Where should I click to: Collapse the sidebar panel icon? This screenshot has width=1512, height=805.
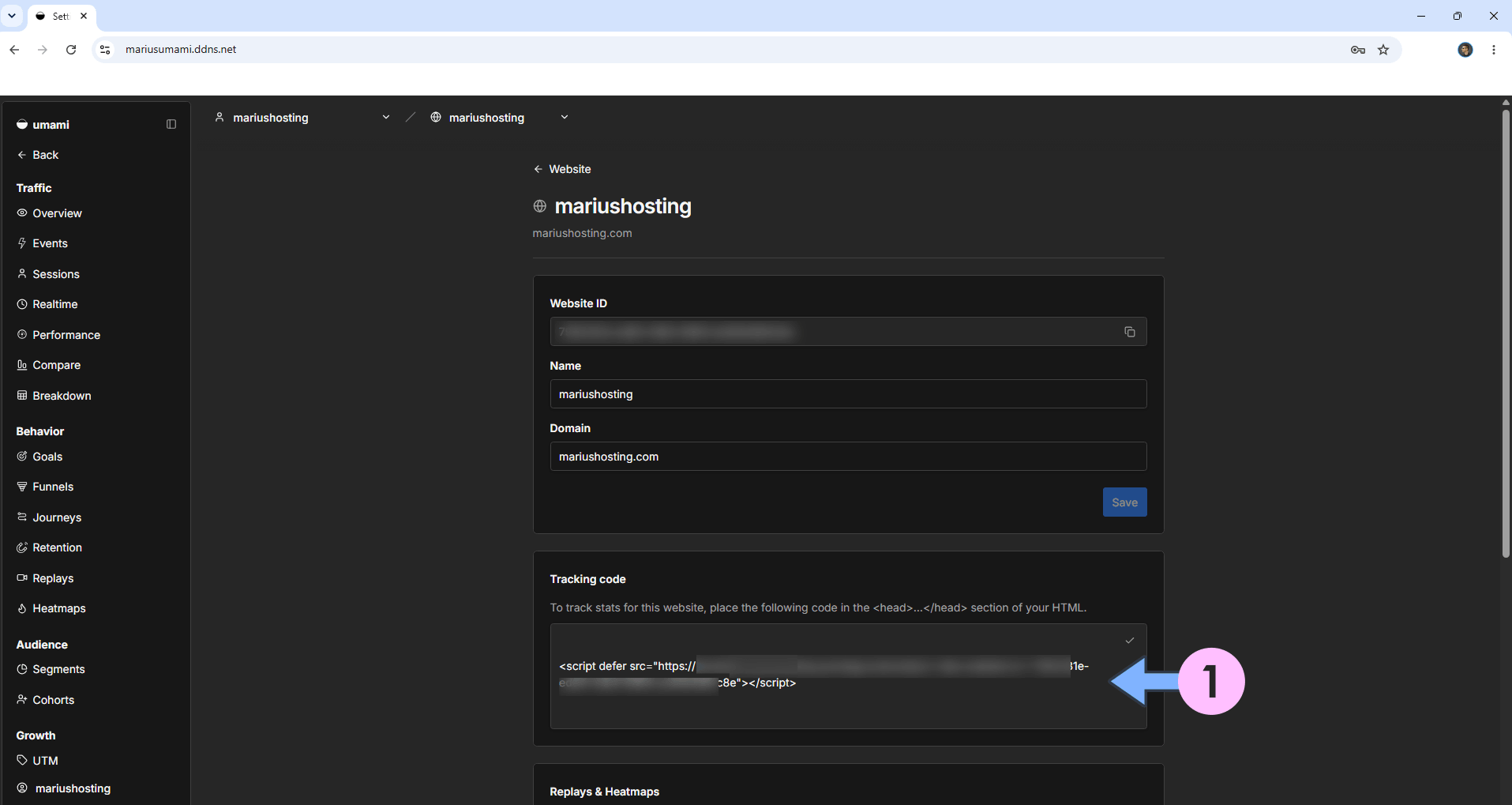pos(171,124)
